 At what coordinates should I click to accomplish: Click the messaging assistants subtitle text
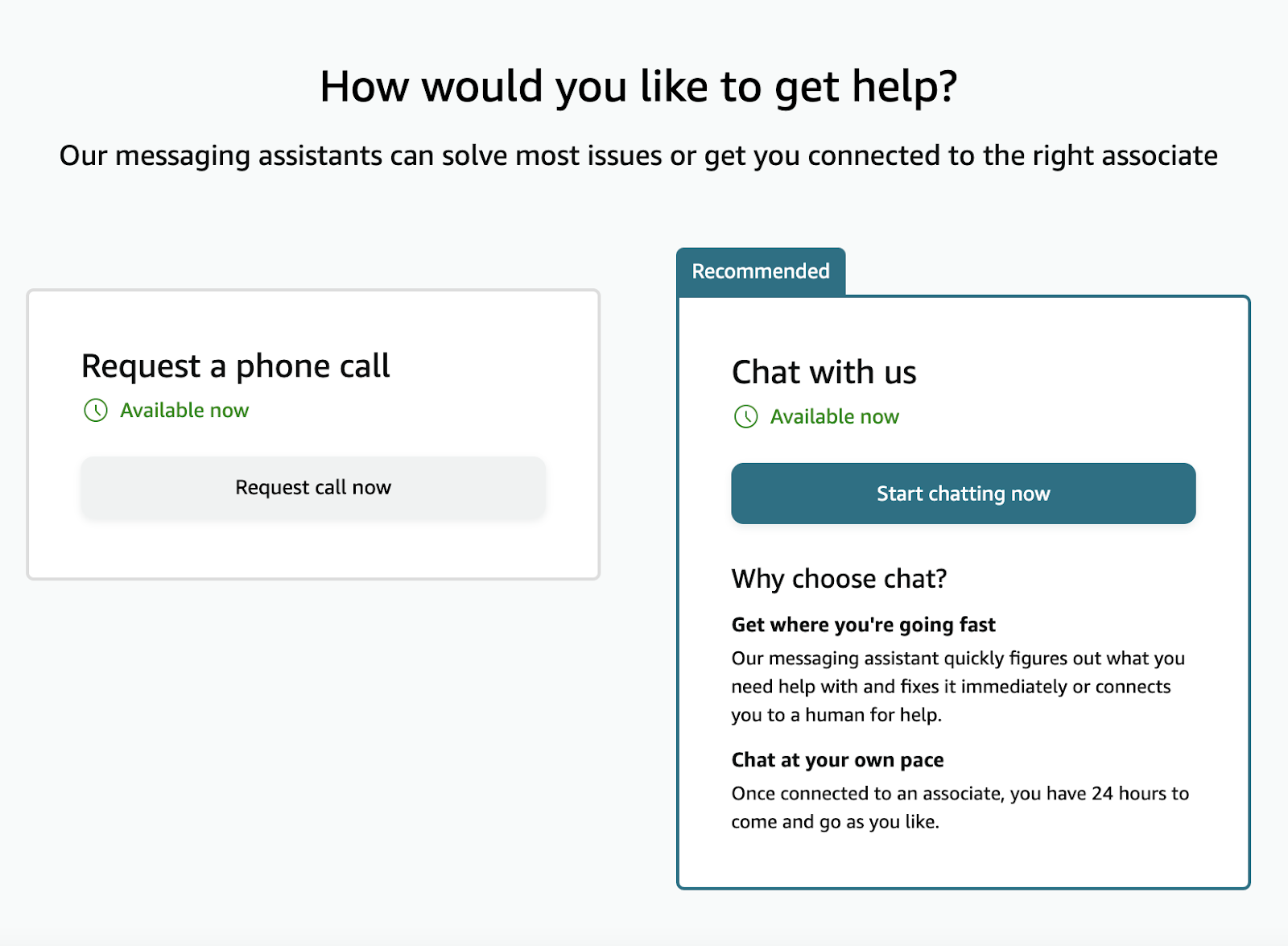pyautogui.click(x=638, y=155)
